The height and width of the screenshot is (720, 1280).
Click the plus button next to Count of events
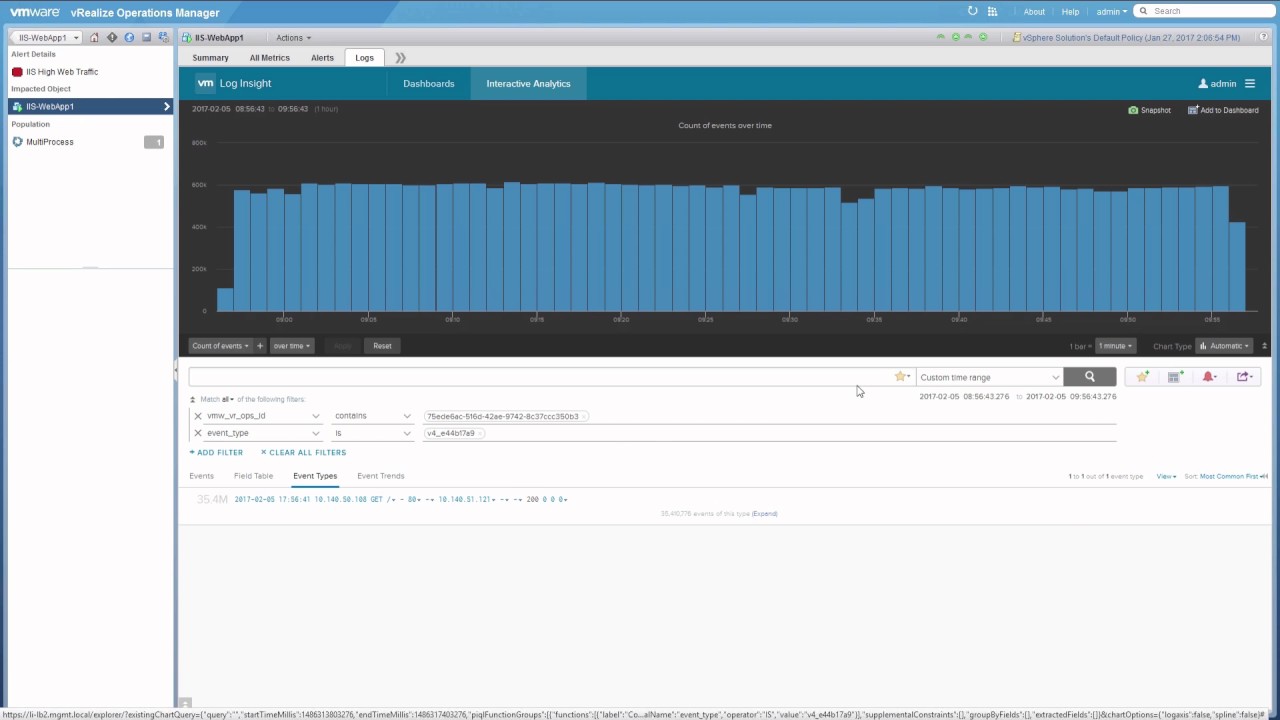click(x=260, y=346)
